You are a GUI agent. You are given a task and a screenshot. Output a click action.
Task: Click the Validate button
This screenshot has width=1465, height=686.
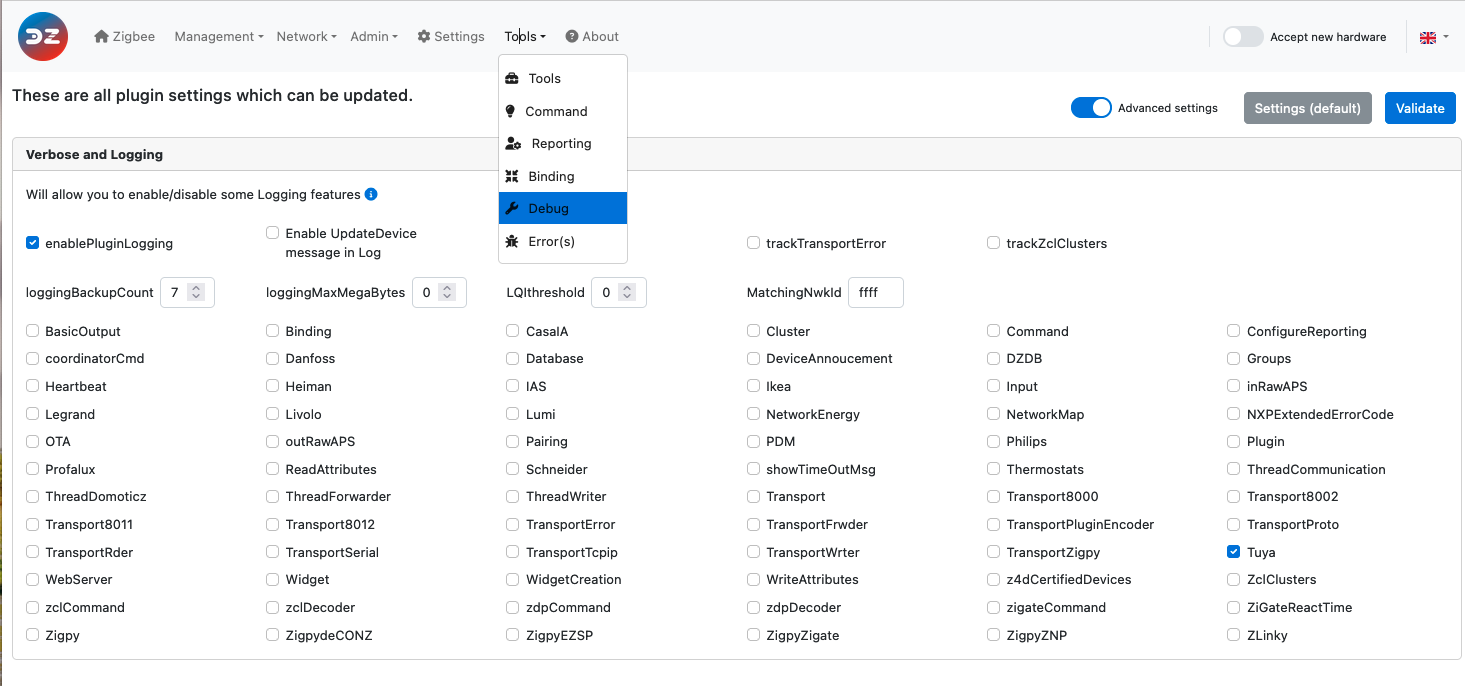pos(1419,108)
